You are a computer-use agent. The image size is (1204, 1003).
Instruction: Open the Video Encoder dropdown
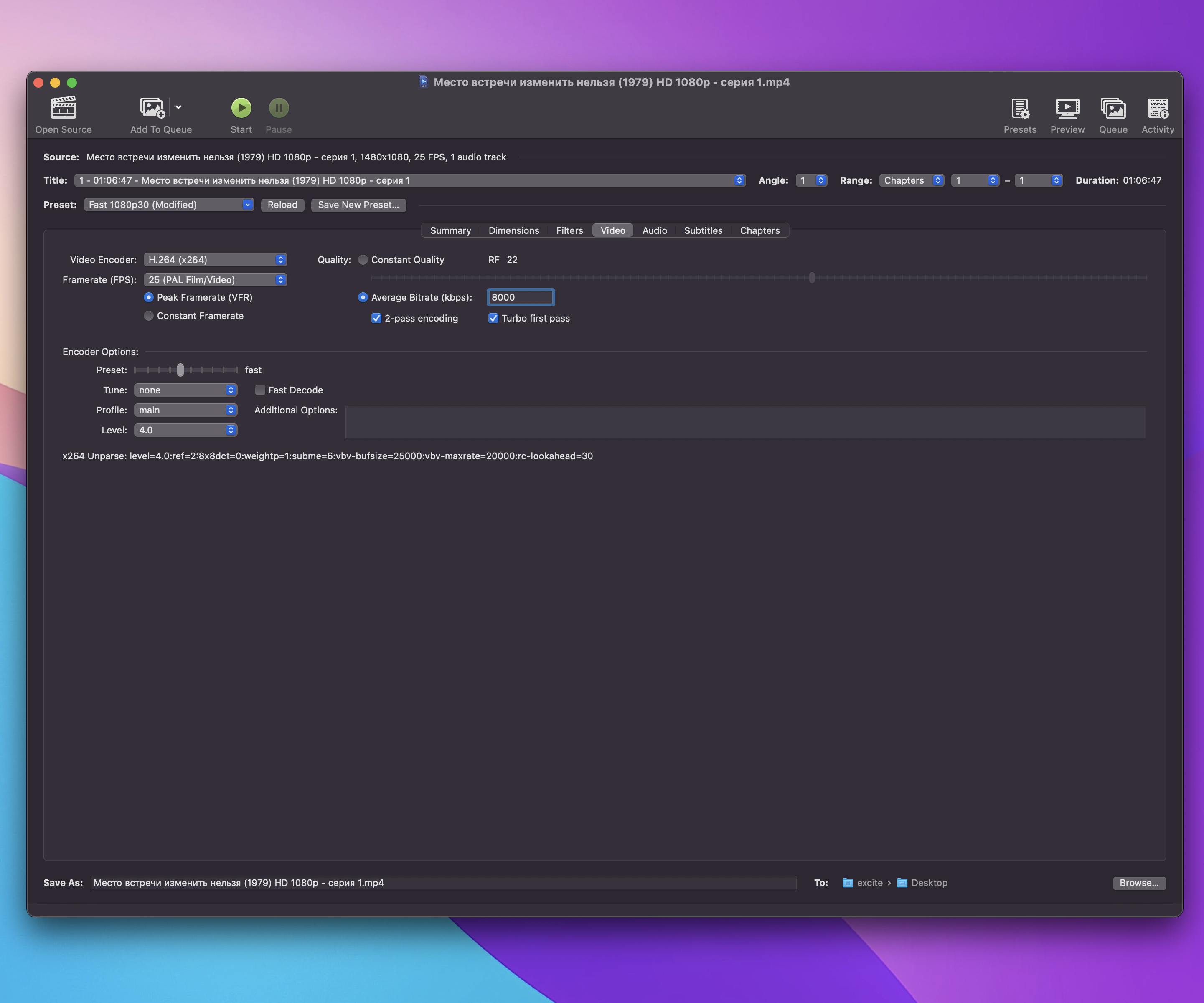215,260
